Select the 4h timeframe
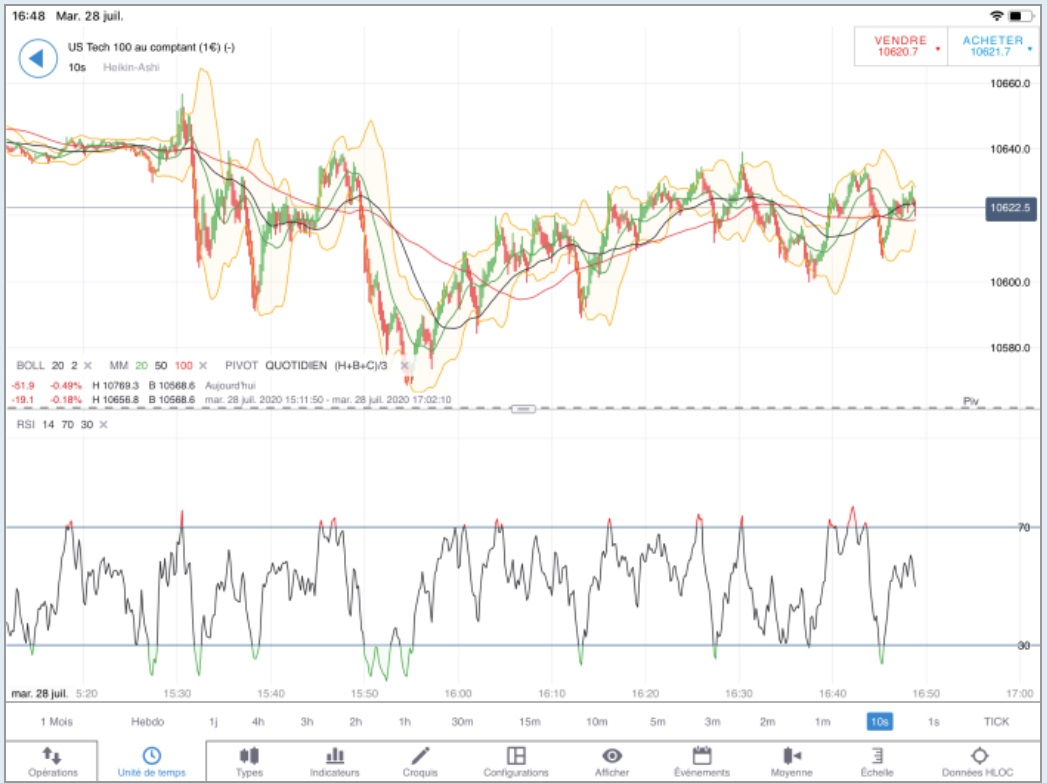The height and width of the screenshot is (783, 1047). point(258,722)
